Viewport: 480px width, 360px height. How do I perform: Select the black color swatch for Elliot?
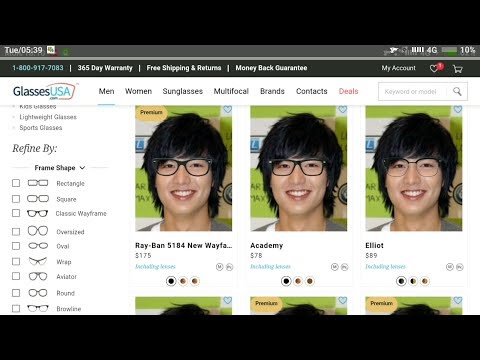pos(401,281)
